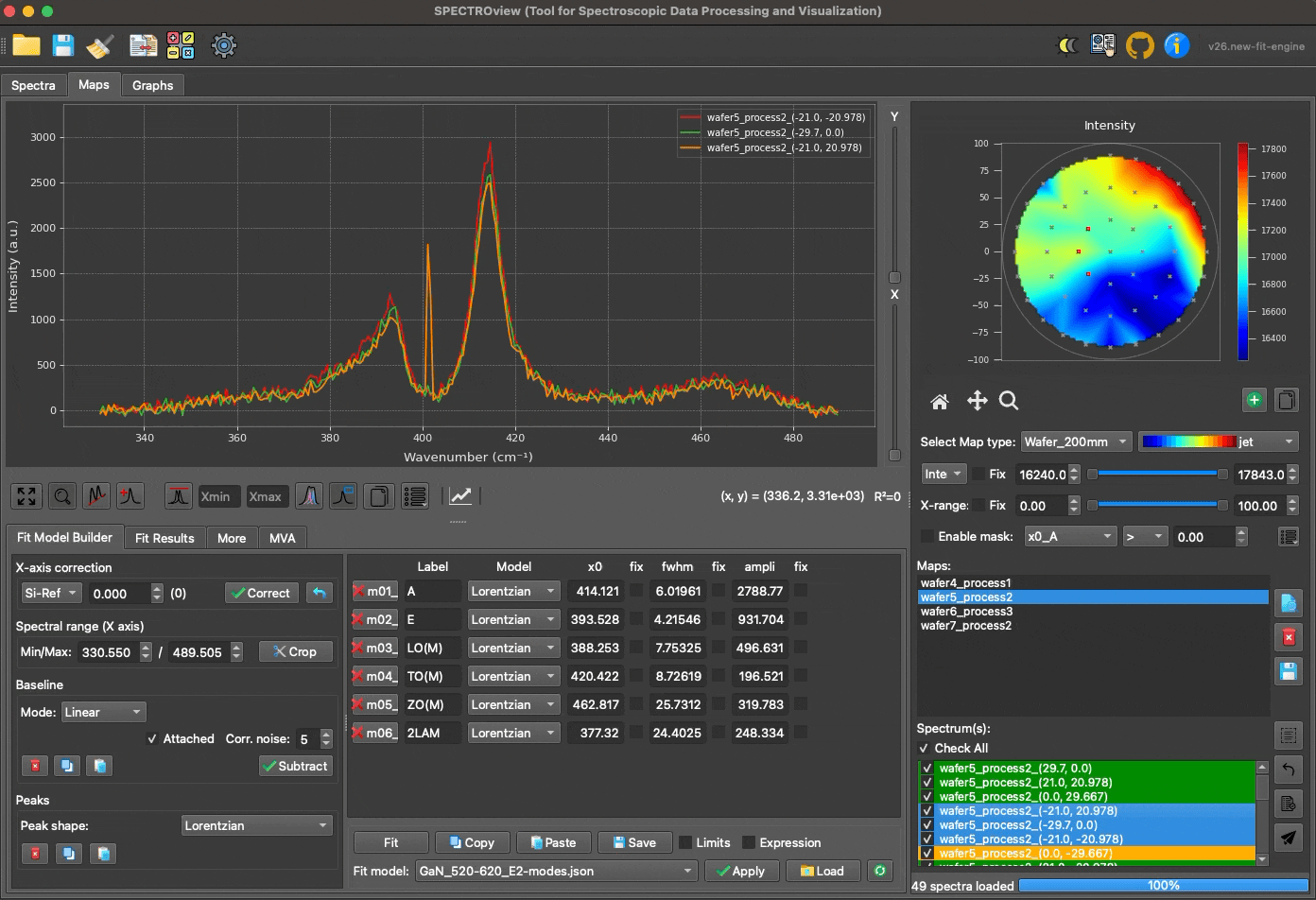Screen dimensions: 1316x900
Task: Open the Fit Results tab
Action: [164, 538]
